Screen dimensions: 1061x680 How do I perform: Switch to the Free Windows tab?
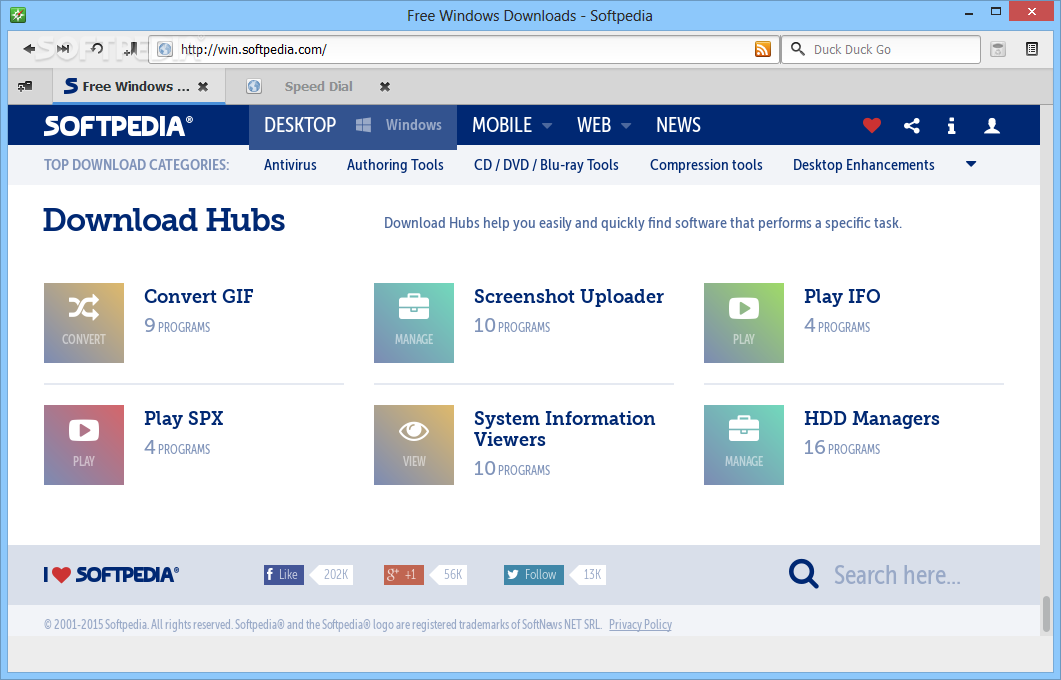137,87
